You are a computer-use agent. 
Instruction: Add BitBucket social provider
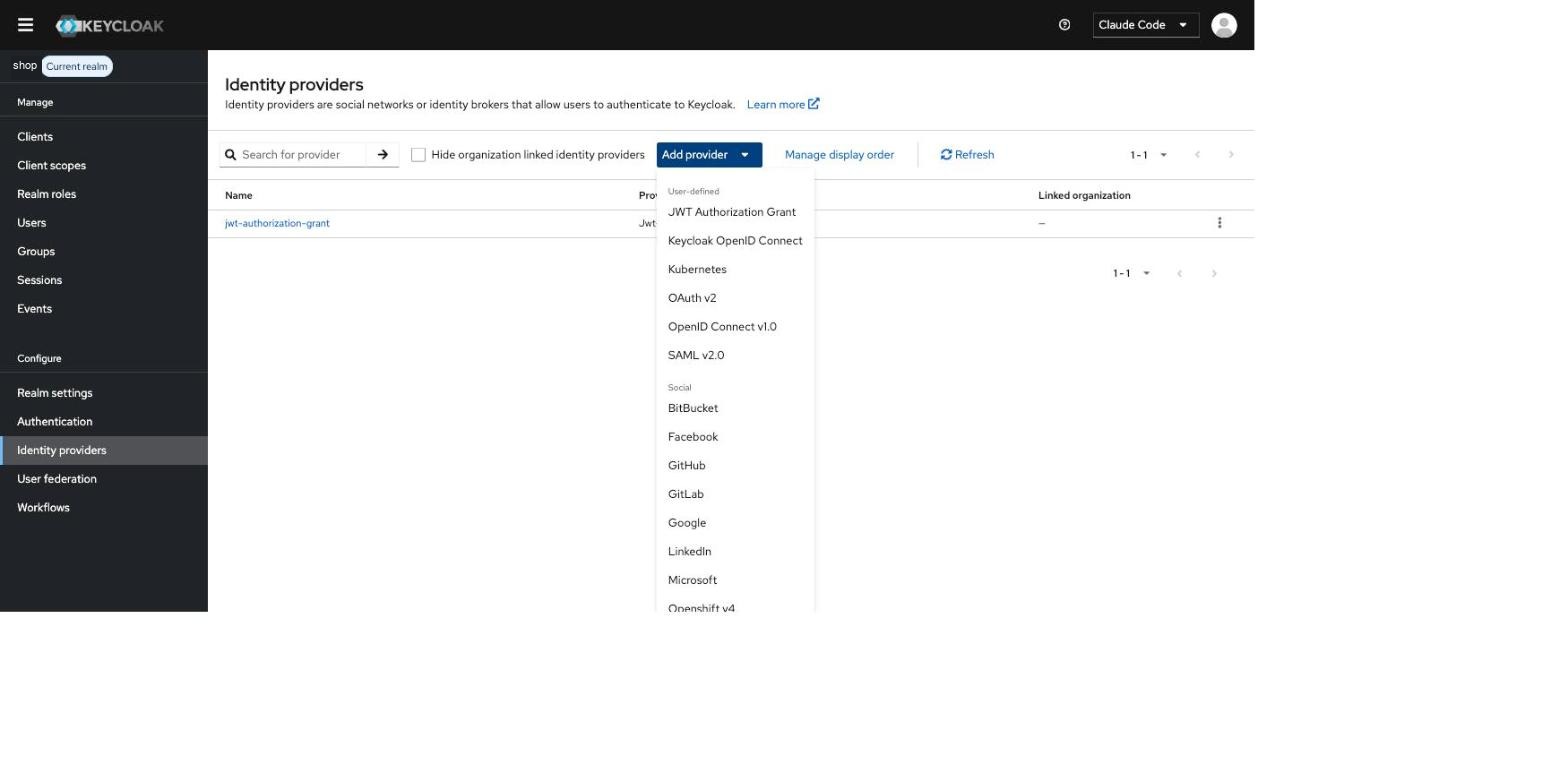pos(735,408)
